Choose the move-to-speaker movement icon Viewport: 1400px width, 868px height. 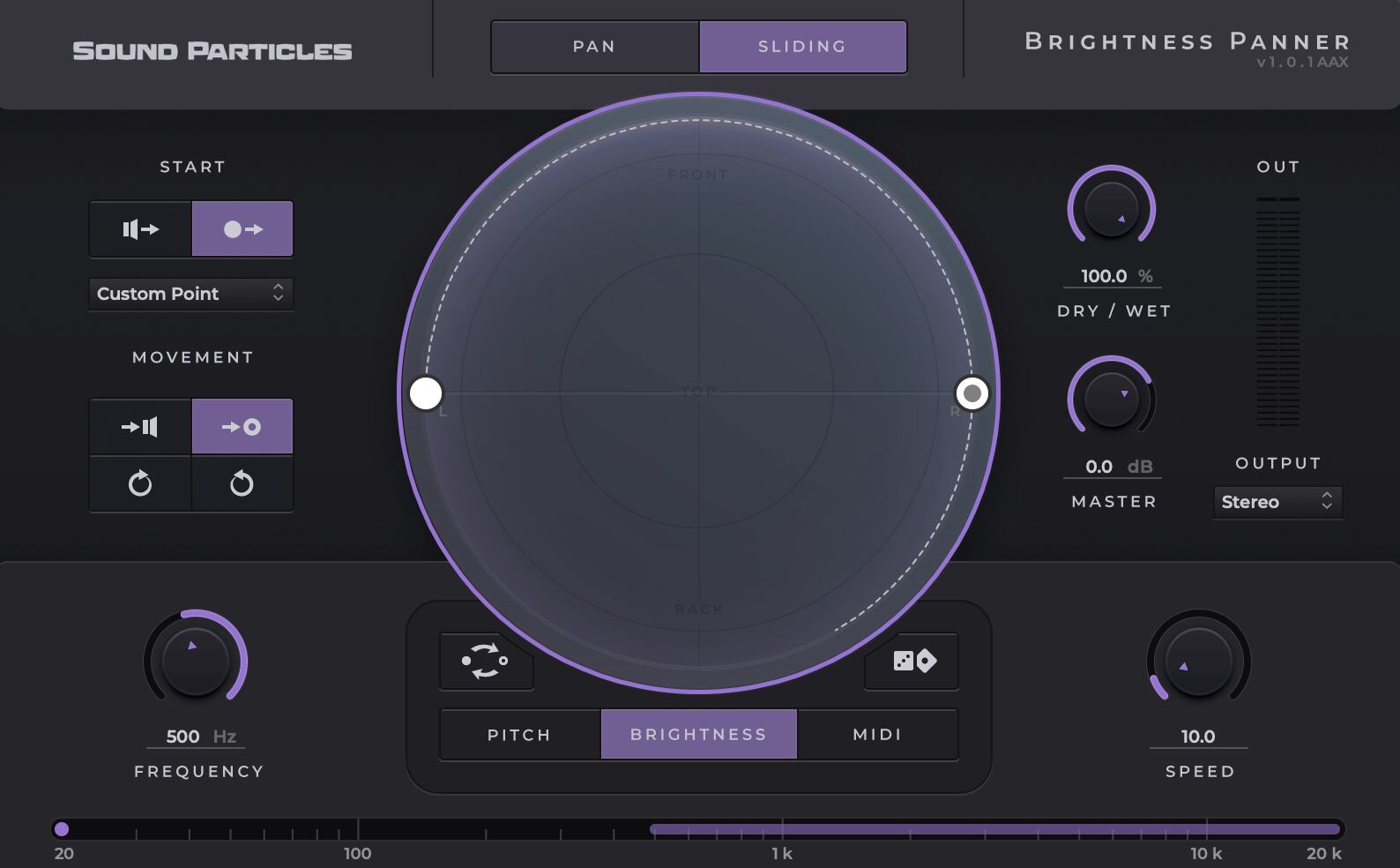coord(140,427)
